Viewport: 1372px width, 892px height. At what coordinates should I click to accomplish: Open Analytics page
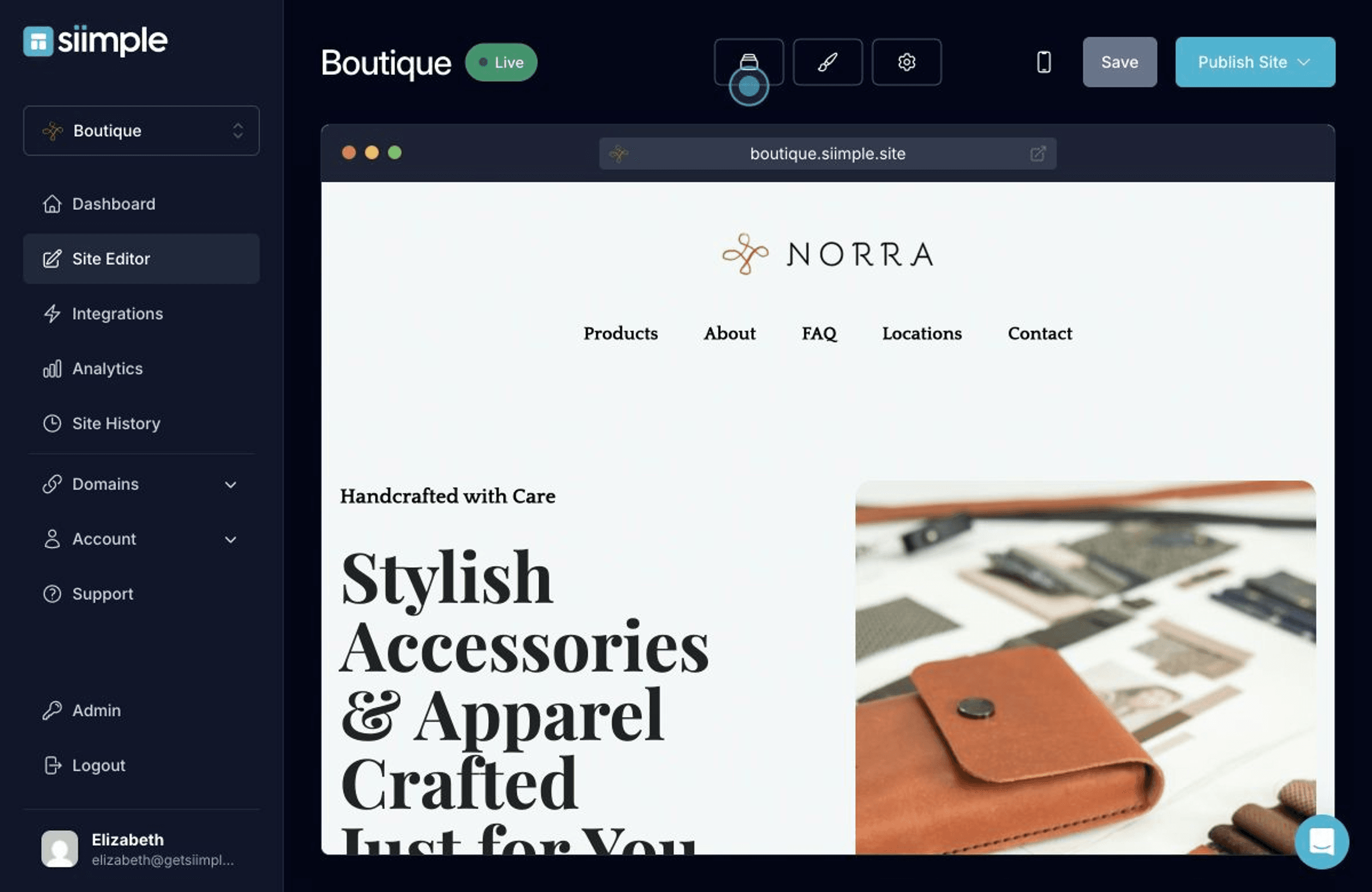point(141,368)
